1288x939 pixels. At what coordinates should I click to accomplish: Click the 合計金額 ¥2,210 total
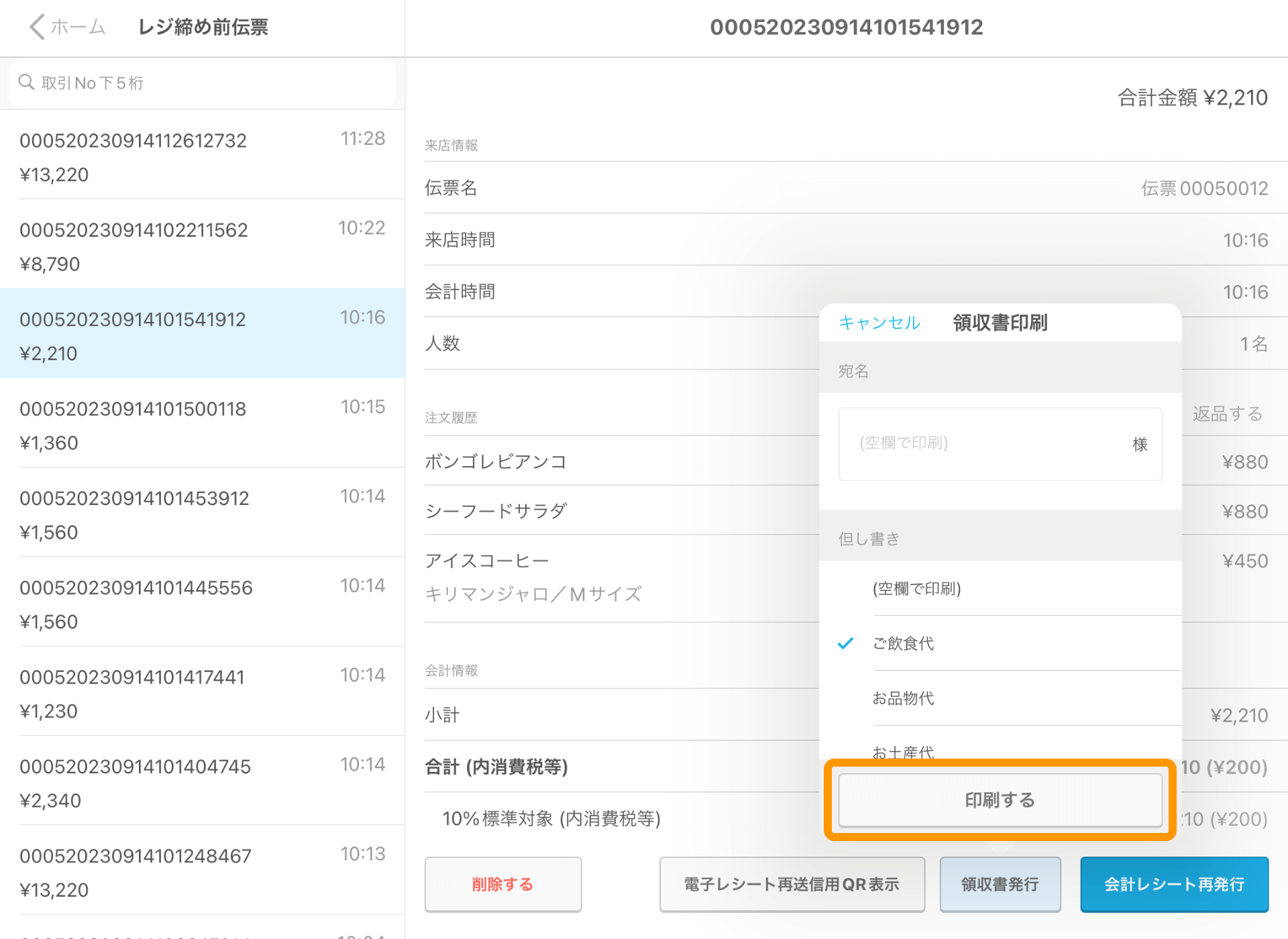point(1192,98)
